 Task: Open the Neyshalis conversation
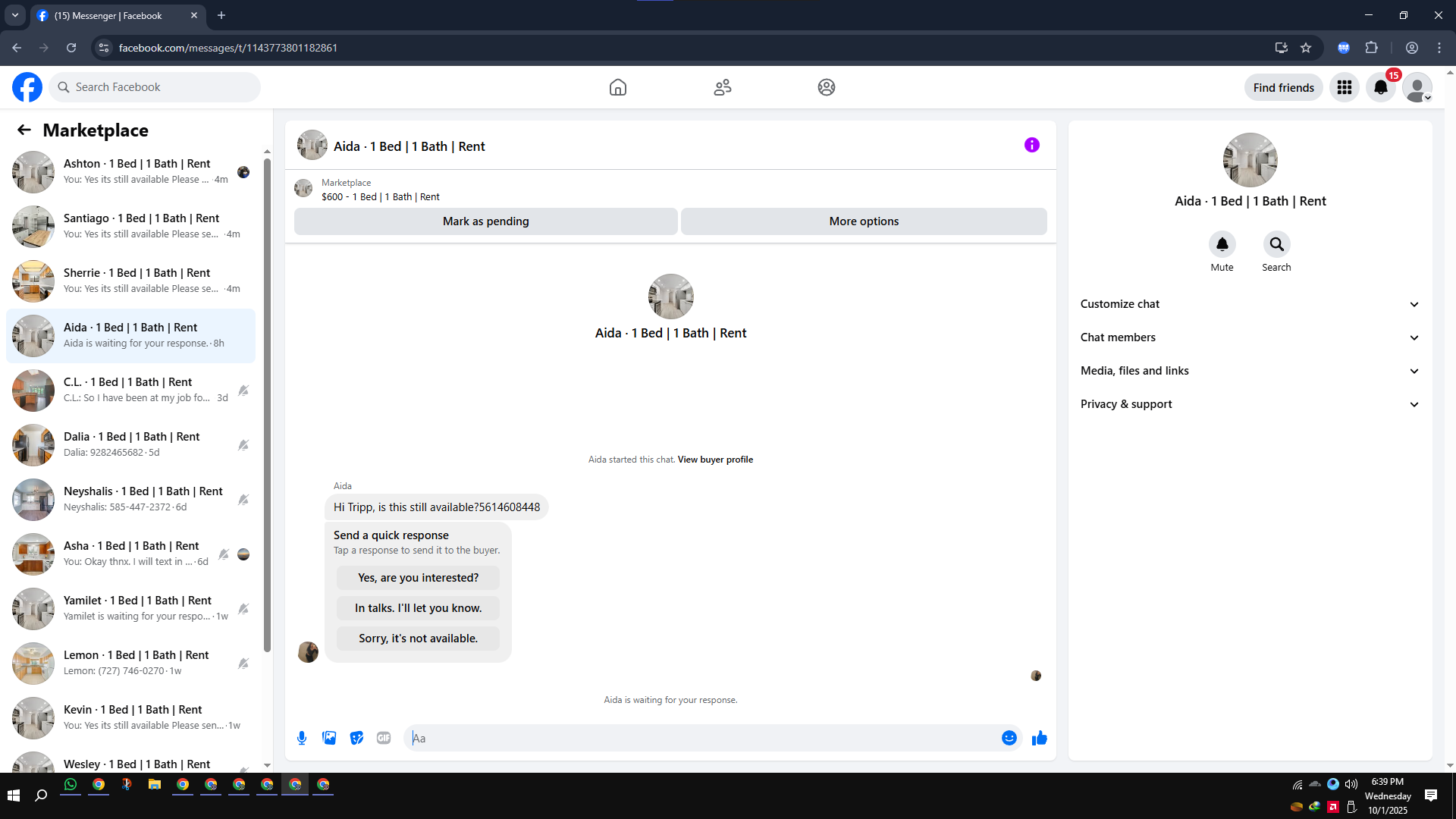point(130,500)
